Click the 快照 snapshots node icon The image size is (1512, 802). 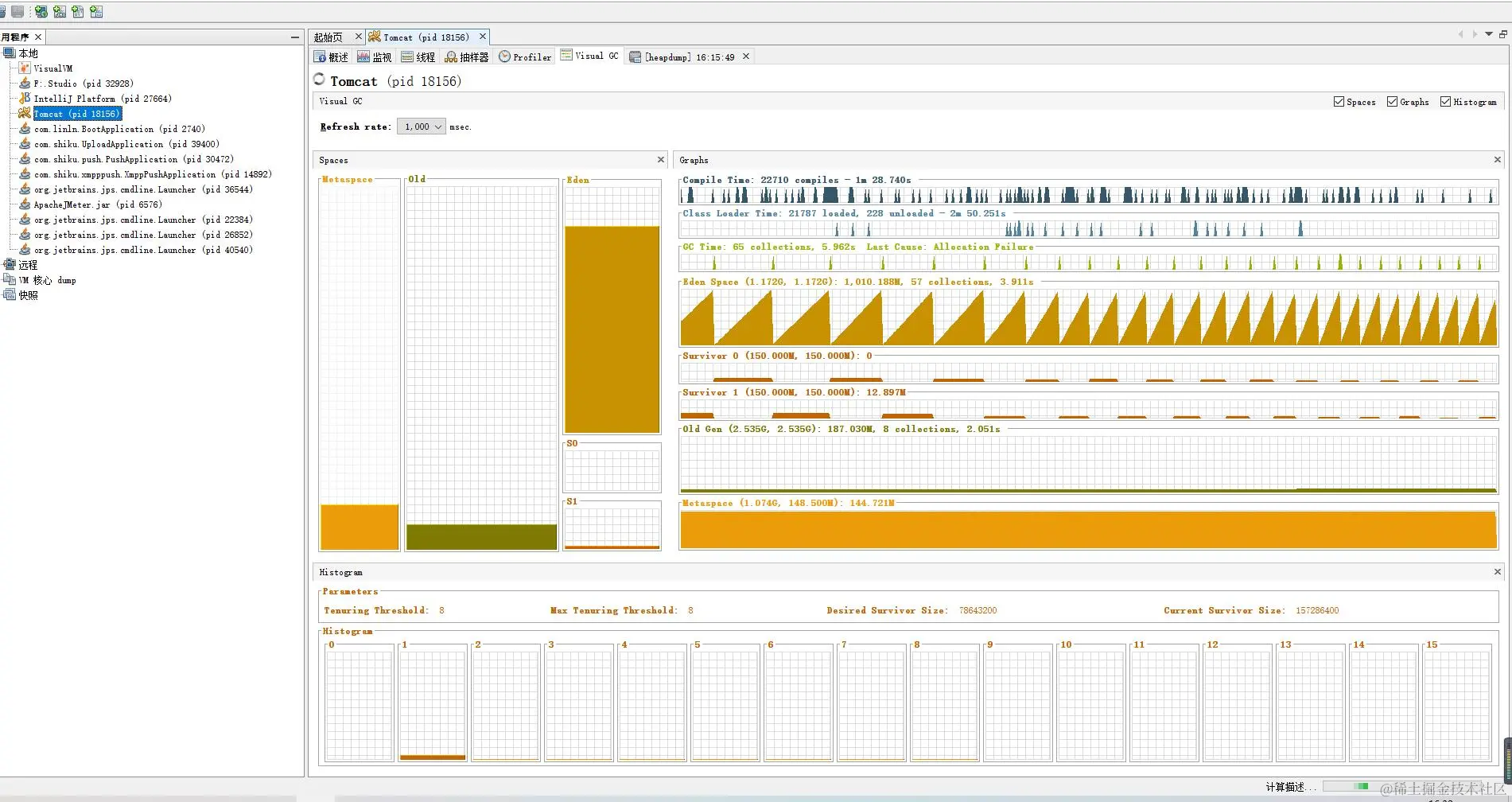(10, 295)
